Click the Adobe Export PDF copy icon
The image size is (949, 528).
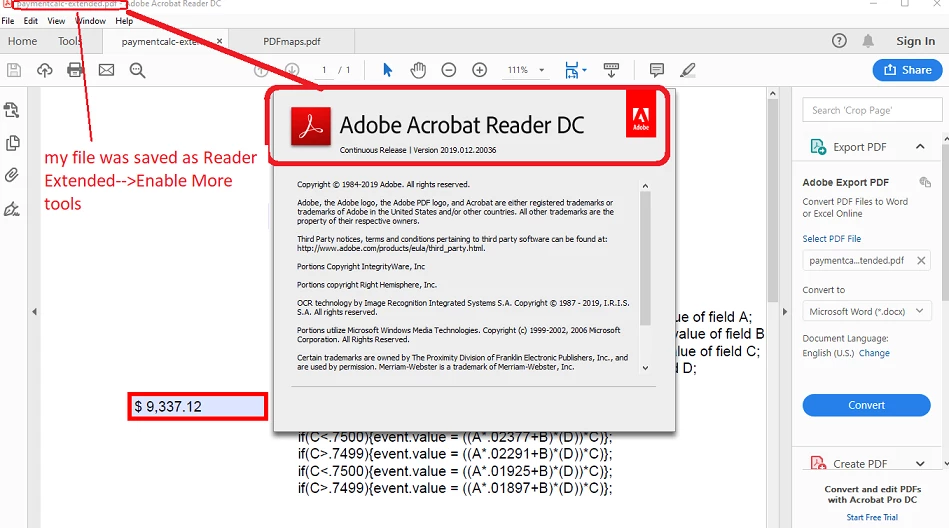coord(925,182)
